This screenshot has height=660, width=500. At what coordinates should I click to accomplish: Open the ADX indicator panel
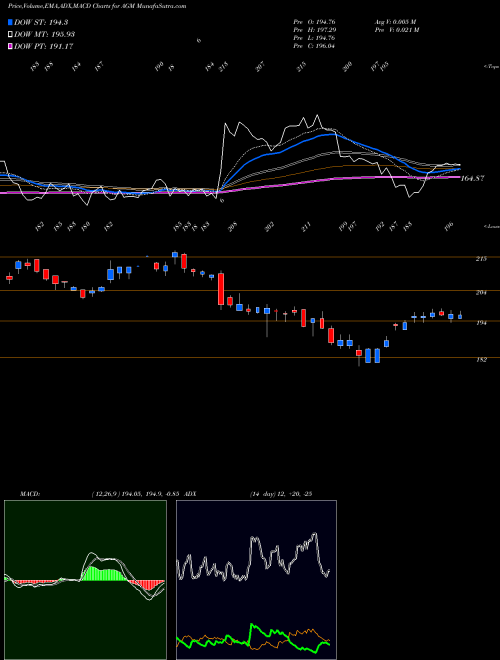[256, 580]
